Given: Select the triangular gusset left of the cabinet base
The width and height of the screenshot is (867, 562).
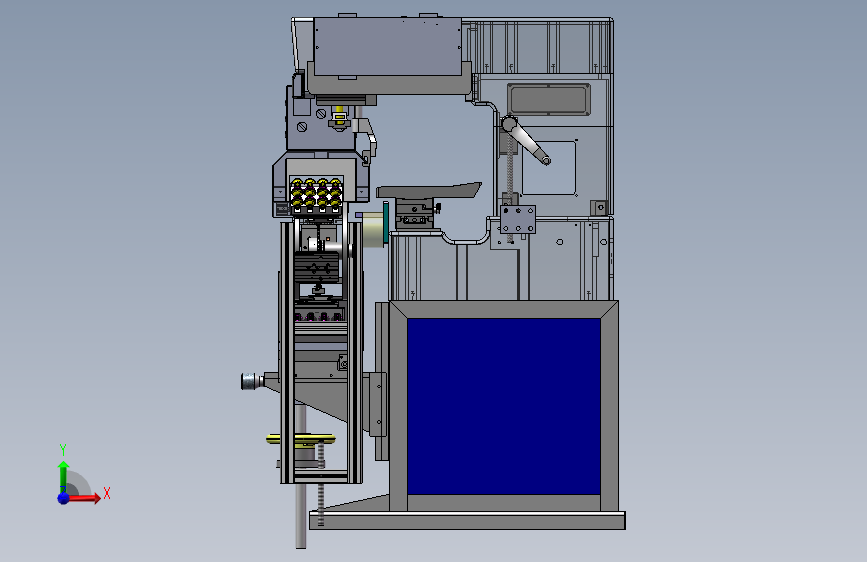Looking at the screenshot, I should (357, 503).
